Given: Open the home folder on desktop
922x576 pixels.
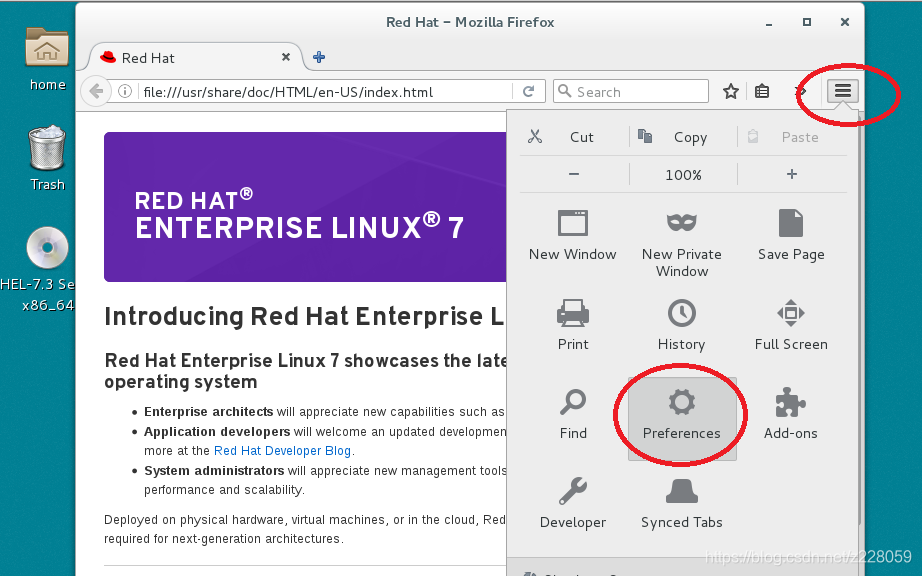Looking at the screenshot, I should pos(47,59).
